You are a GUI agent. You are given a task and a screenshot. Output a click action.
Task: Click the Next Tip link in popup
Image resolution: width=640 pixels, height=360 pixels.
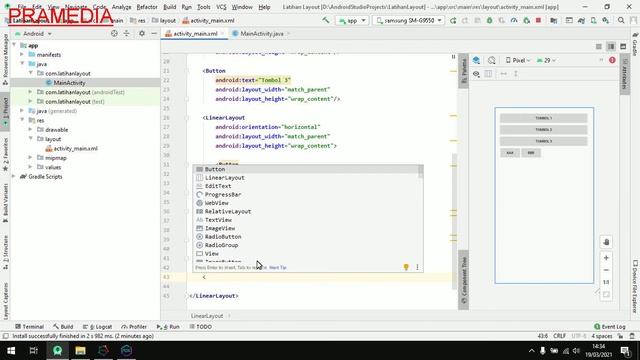[278, 267]
